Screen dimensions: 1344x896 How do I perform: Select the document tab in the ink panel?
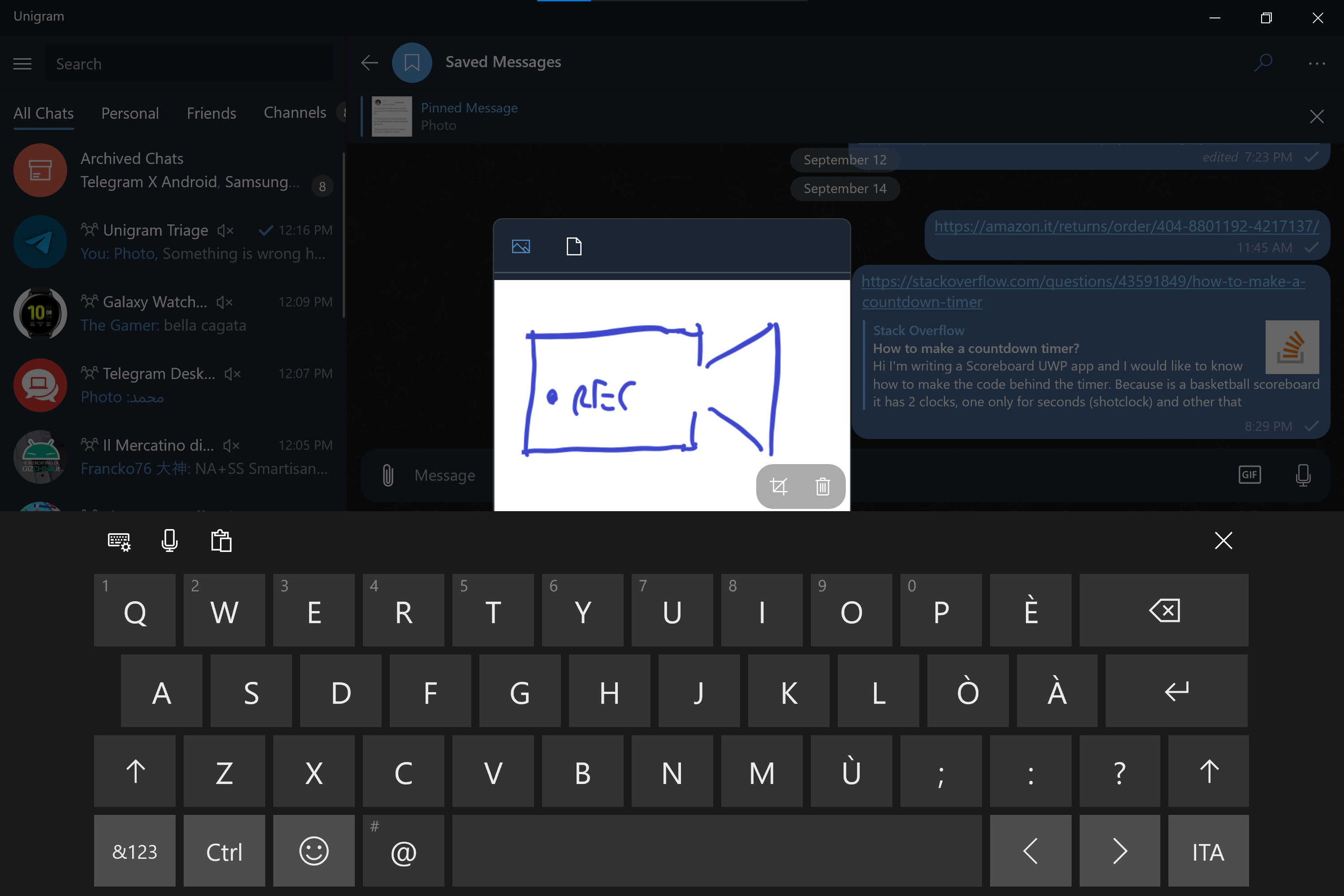pos(574,246)
